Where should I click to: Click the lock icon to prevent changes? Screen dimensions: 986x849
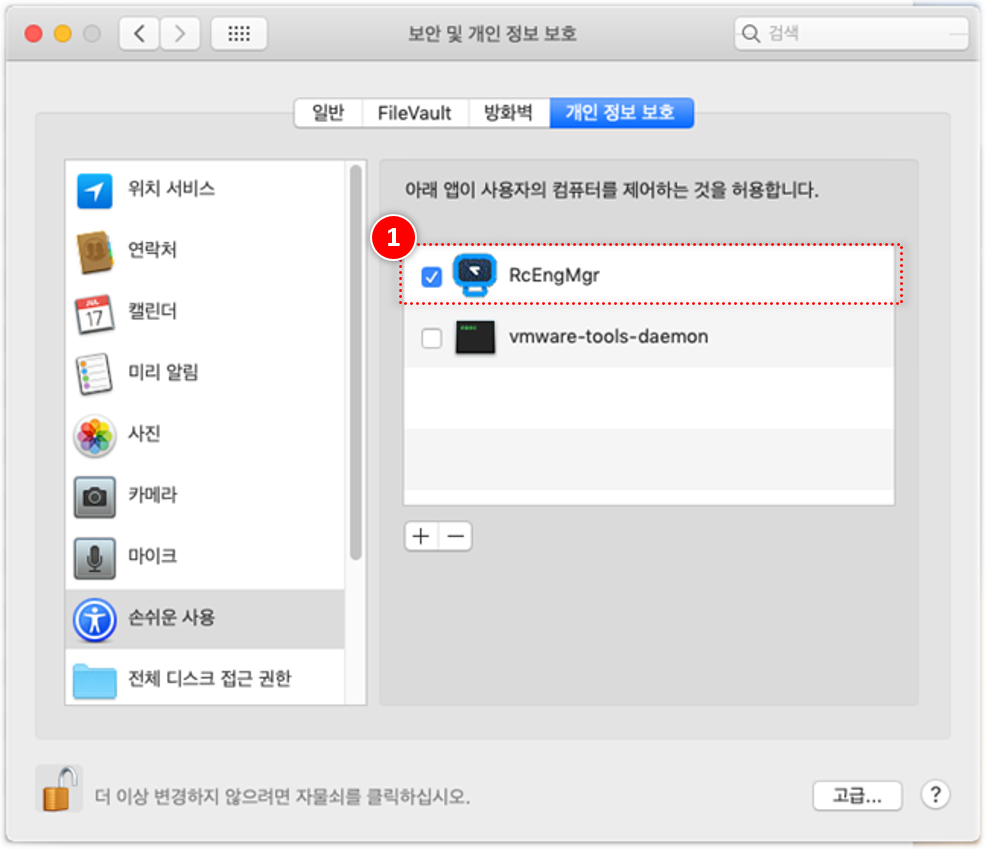coord(58,788)
